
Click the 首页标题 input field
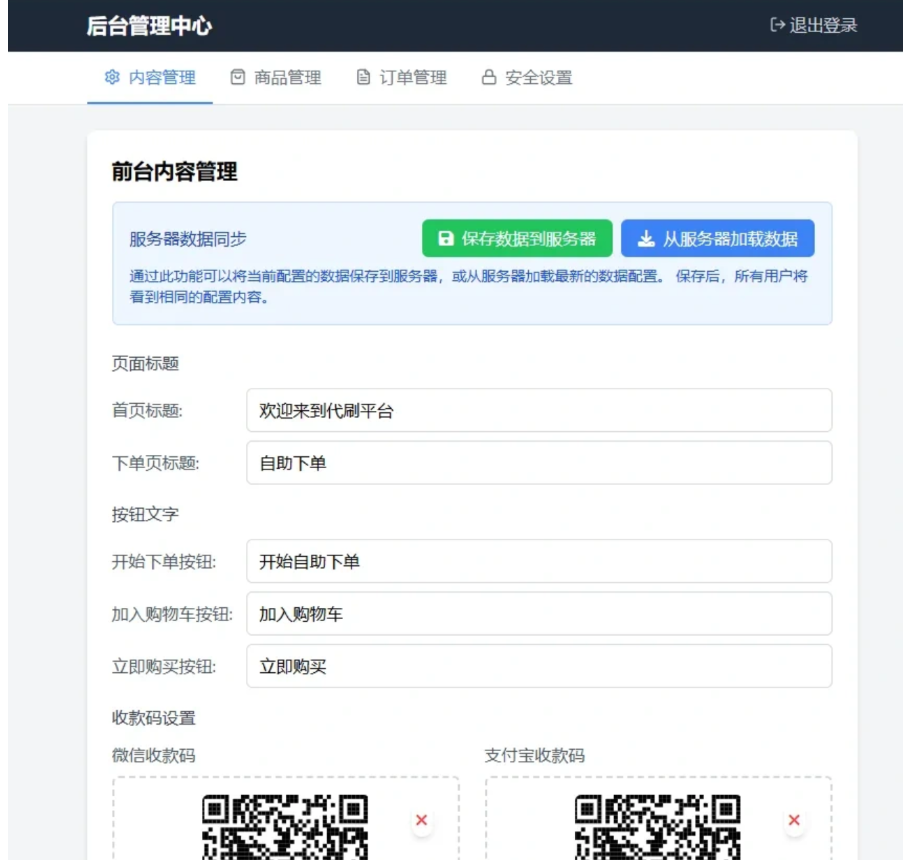click(x=538, y=410)
